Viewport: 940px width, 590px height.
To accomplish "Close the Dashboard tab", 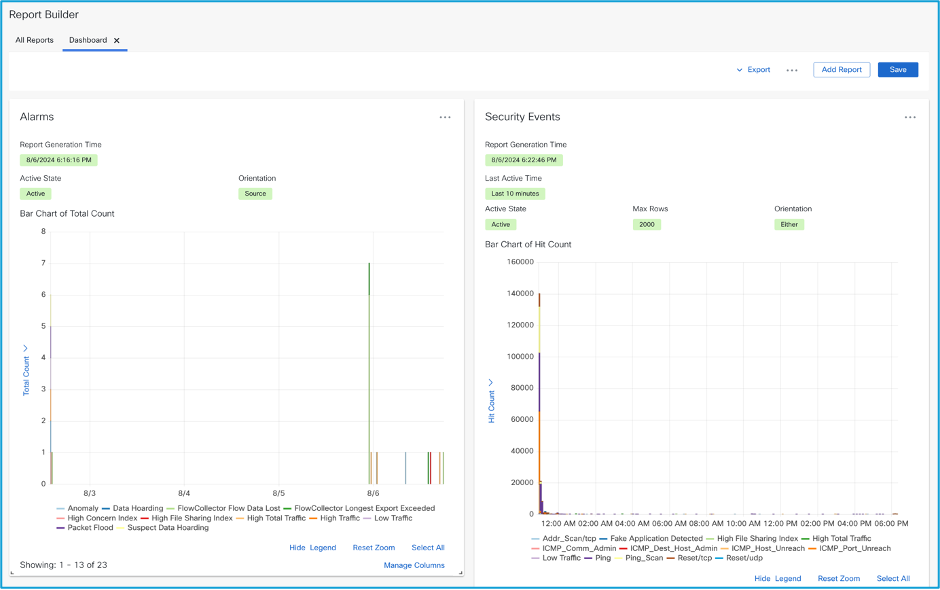I will click(x=117, y=40).
